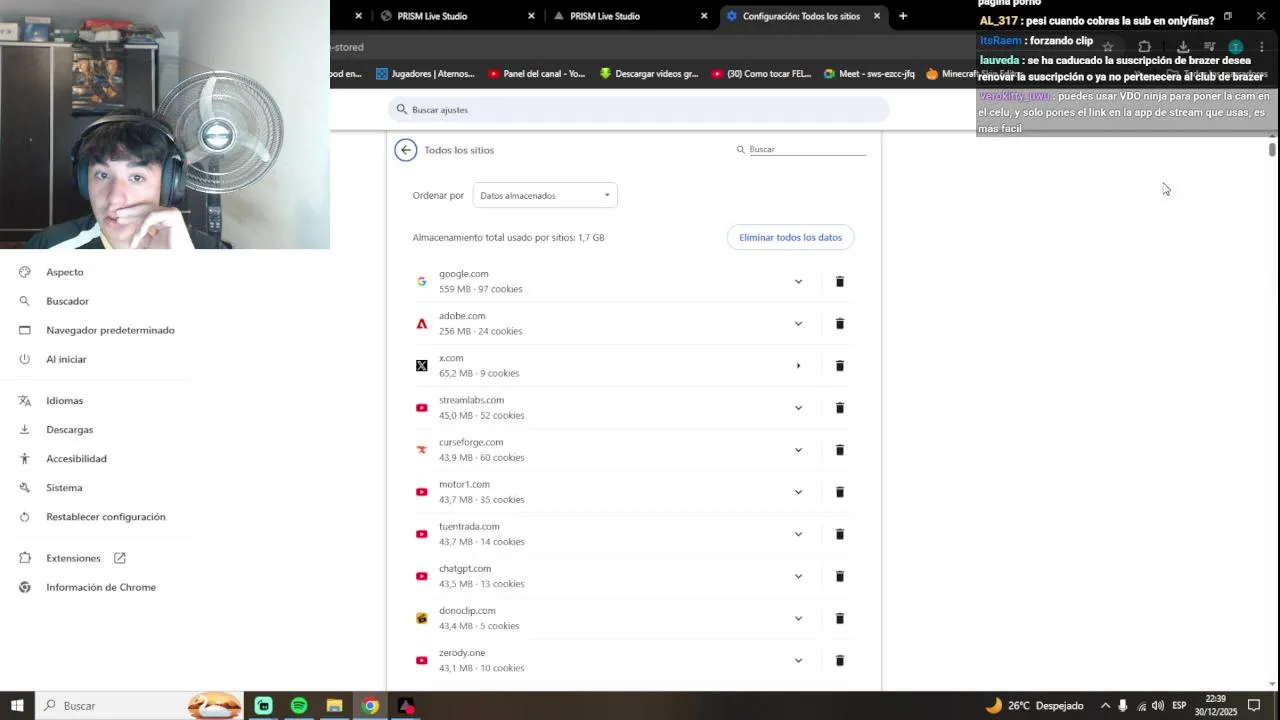Click the microphone icon in system tray
1280x720 pixels.
(x=1123, y=706)
